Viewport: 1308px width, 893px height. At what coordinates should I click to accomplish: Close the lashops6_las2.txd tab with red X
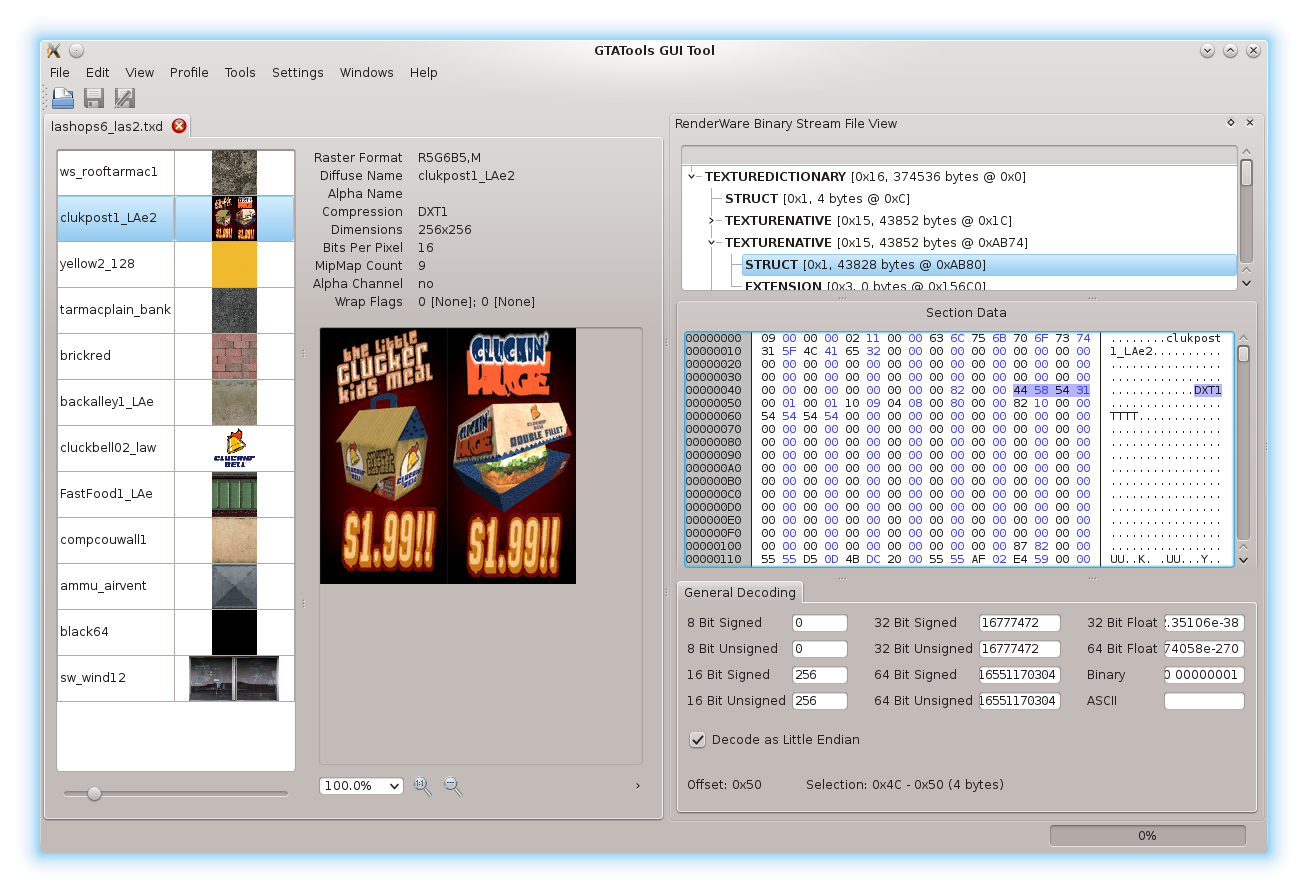coord(179,126)
